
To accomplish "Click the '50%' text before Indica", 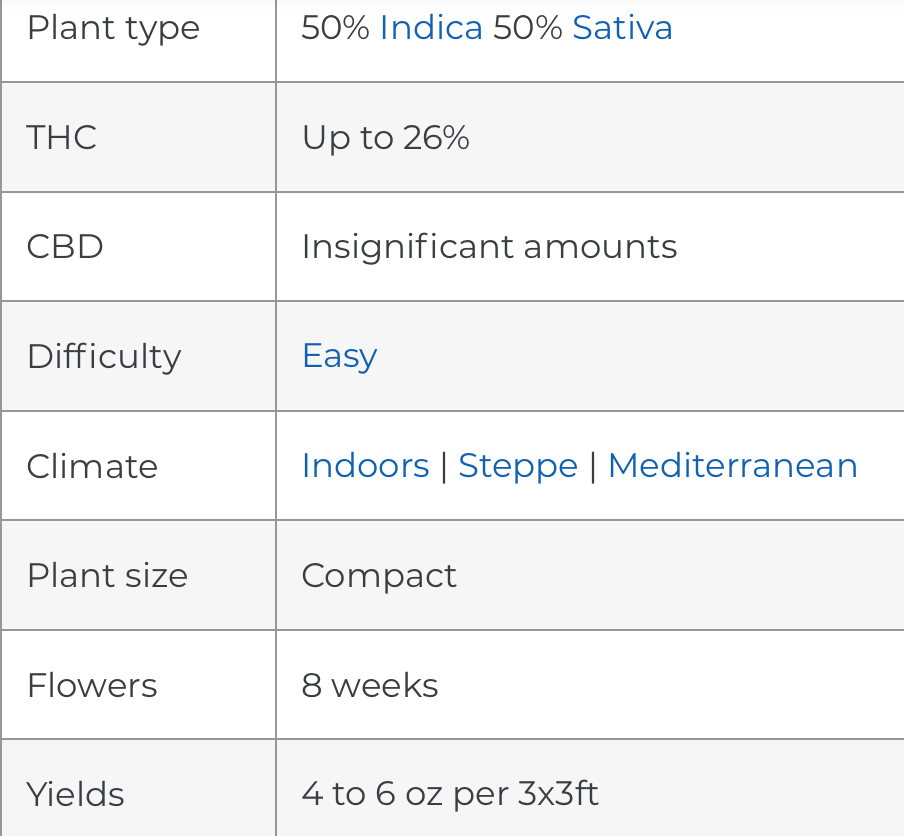I will [x=336, y=28].
